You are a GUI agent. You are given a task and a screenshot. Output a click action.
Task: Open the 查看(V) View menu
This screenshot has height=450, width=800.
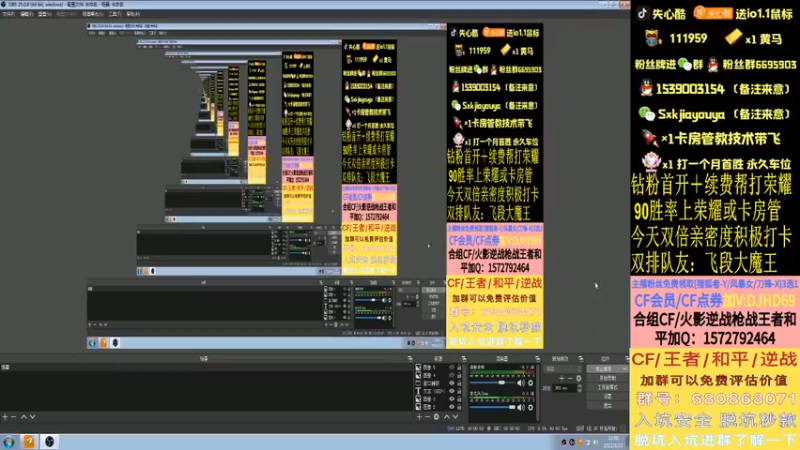point(44,14)
